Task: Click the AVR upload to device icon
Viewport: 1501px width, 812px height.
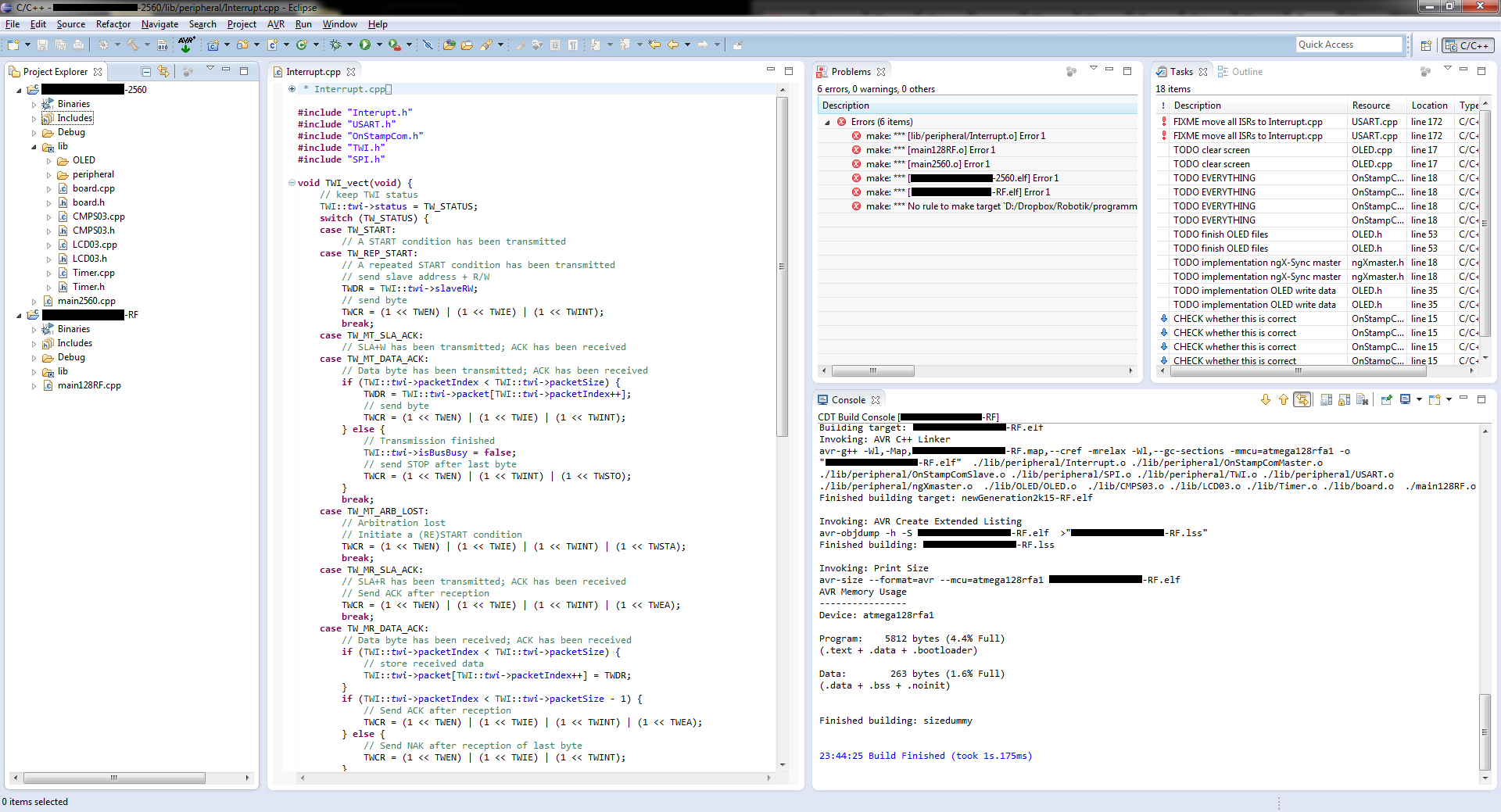Action: [x=186, y=45]
